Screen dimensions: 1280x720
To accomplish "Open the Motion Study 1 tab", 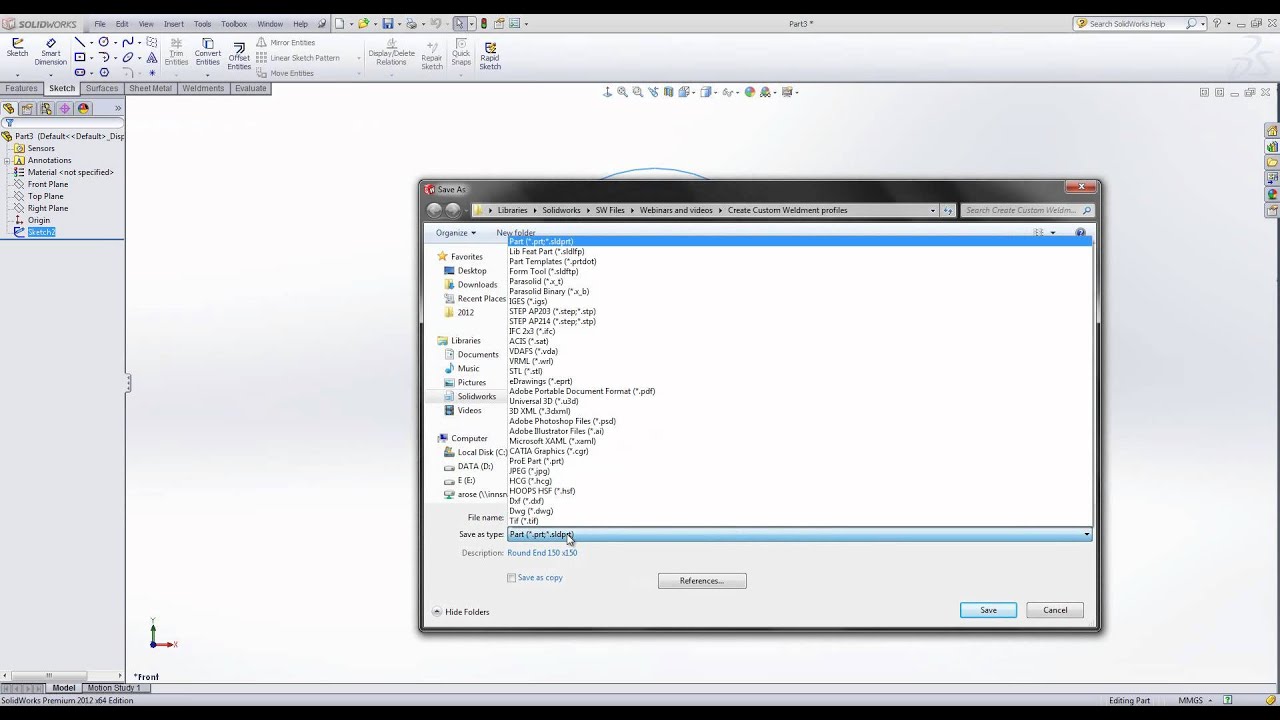I will pyautogui.click(x=113, y=688).
